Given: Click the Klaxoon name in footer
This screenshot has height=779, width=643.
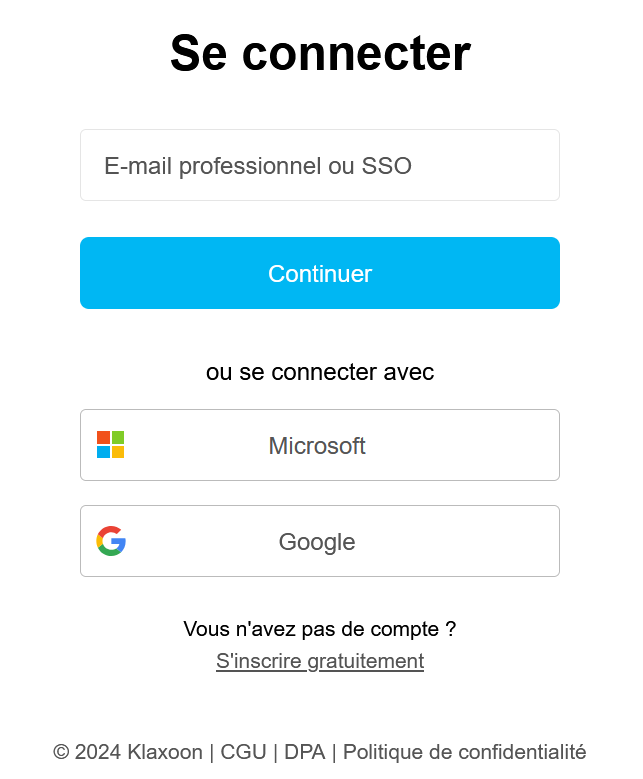Looking at the screenshot, I should tap(164, 752).
